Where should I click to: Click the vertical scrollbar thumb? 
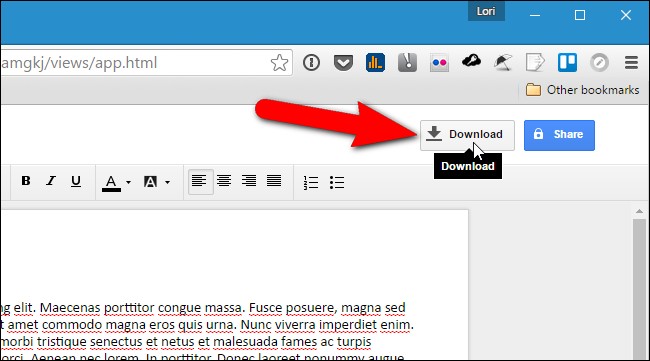639,289
